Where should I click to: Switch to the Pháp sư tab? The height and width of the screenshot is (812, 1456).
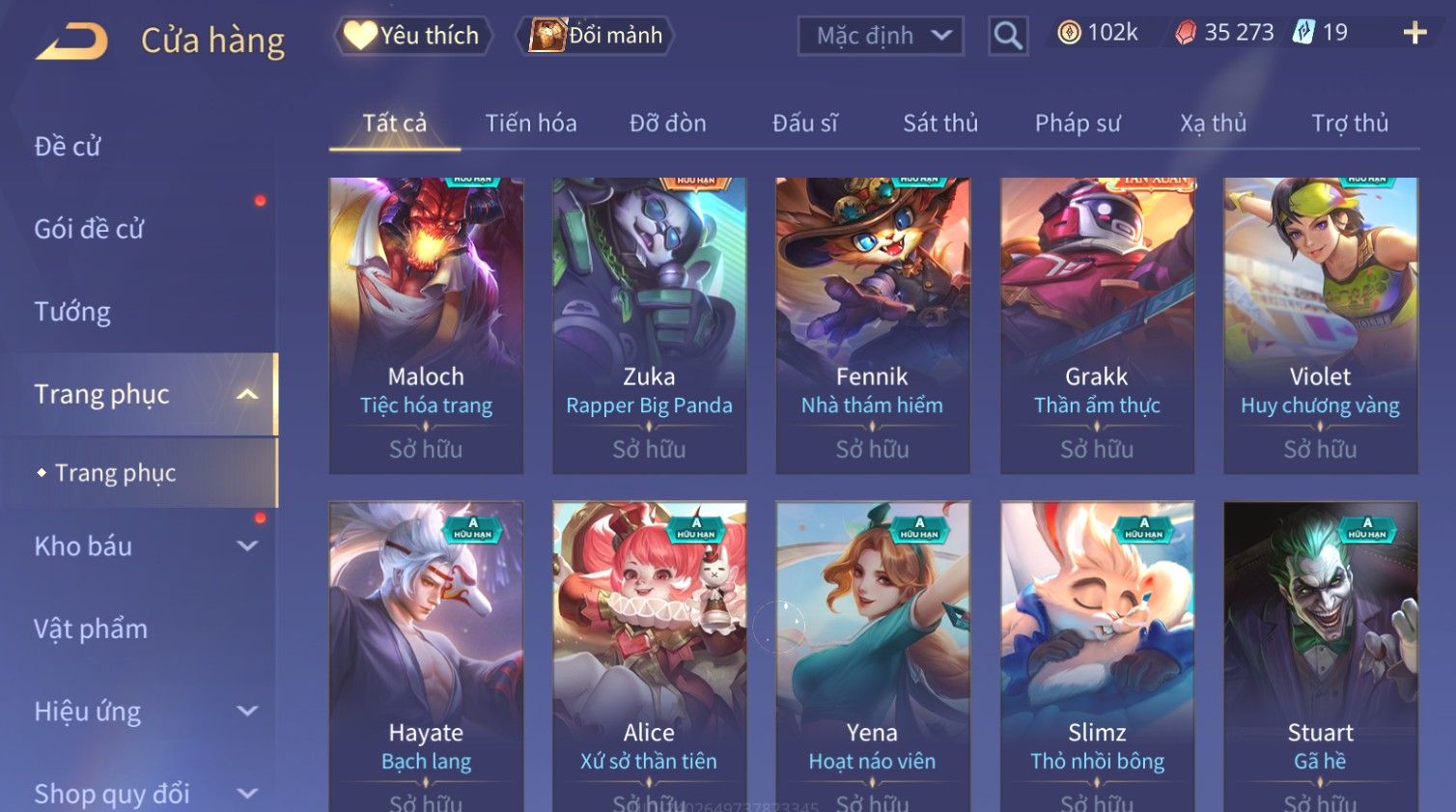click(1078, 123)
